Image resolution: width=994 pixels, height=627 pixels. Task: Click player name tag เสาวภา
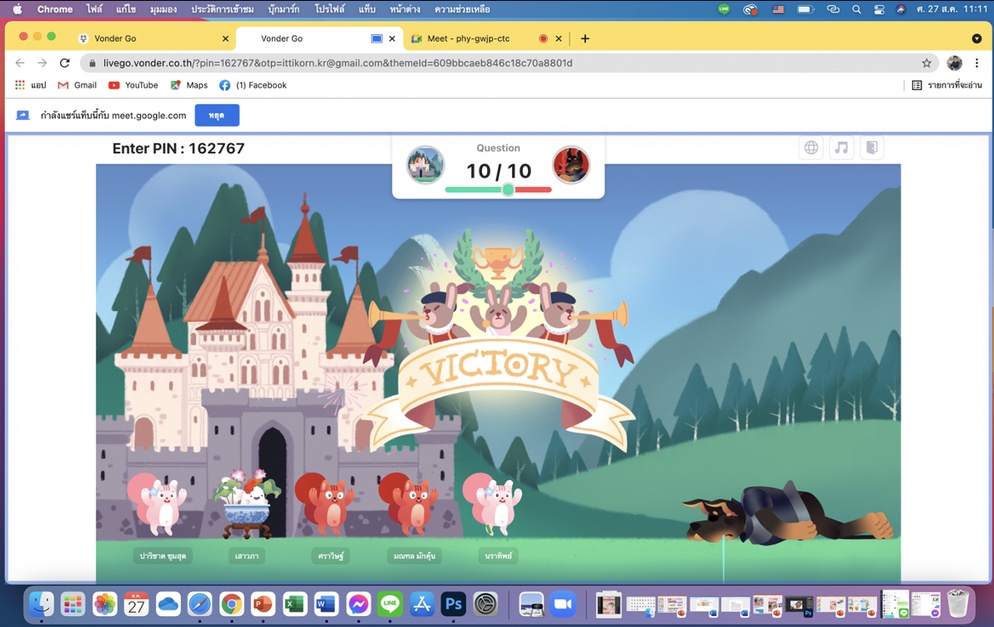(247, 556)
